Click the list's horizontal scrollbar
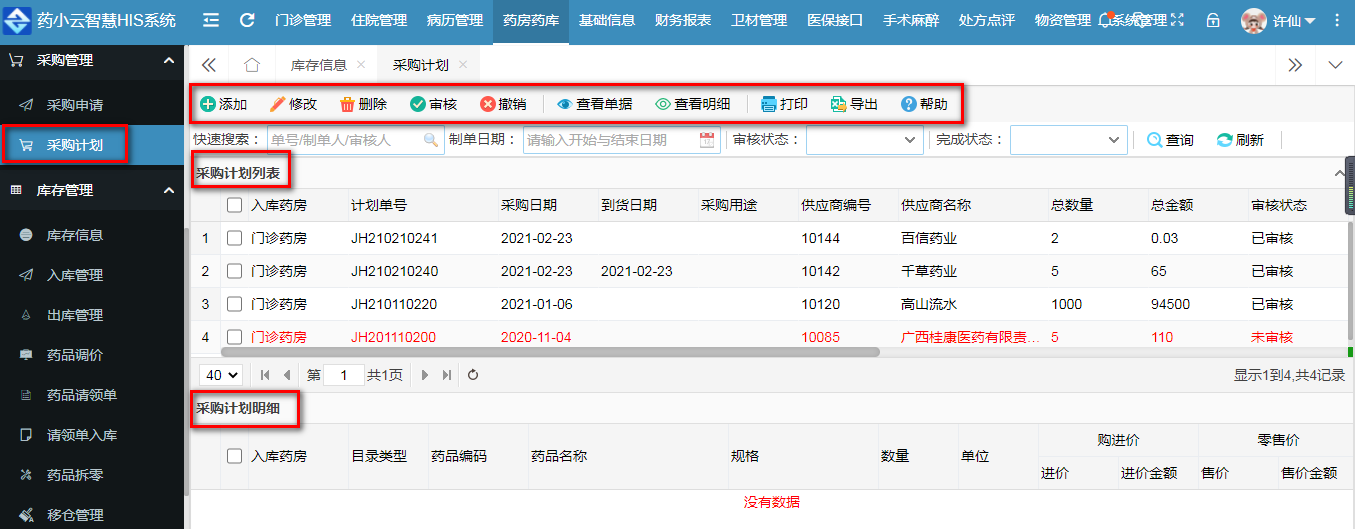Image resolution: width=1355 pixels, height=529 pixels. 550,352
